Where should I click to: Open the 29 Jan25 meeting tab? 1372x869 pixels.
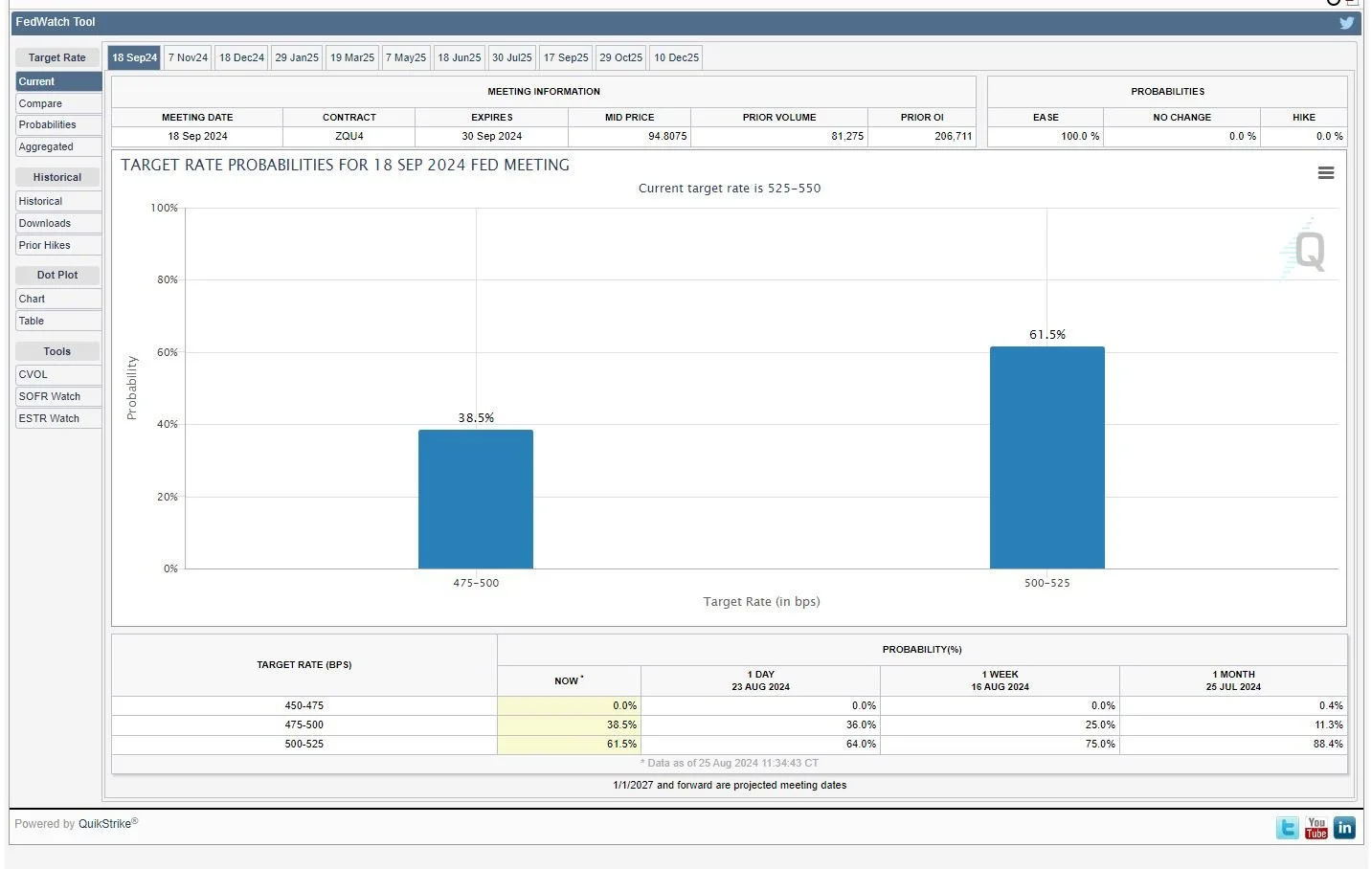[297, 57]
